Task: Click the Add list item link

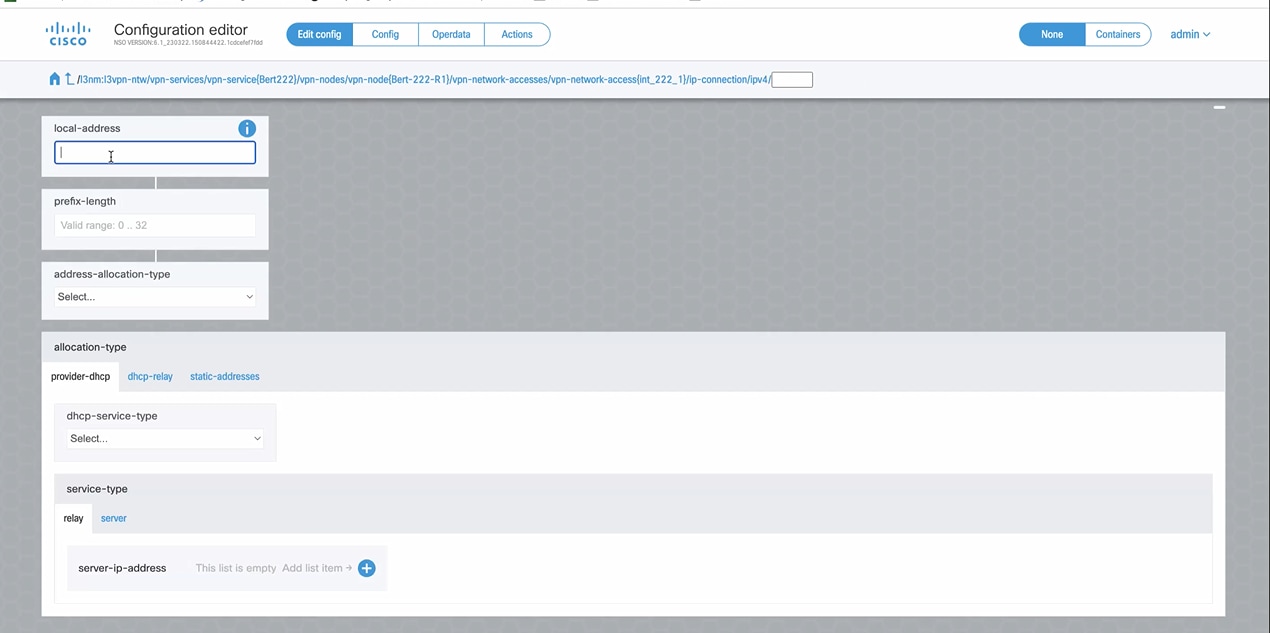Action: click(313, 568)
